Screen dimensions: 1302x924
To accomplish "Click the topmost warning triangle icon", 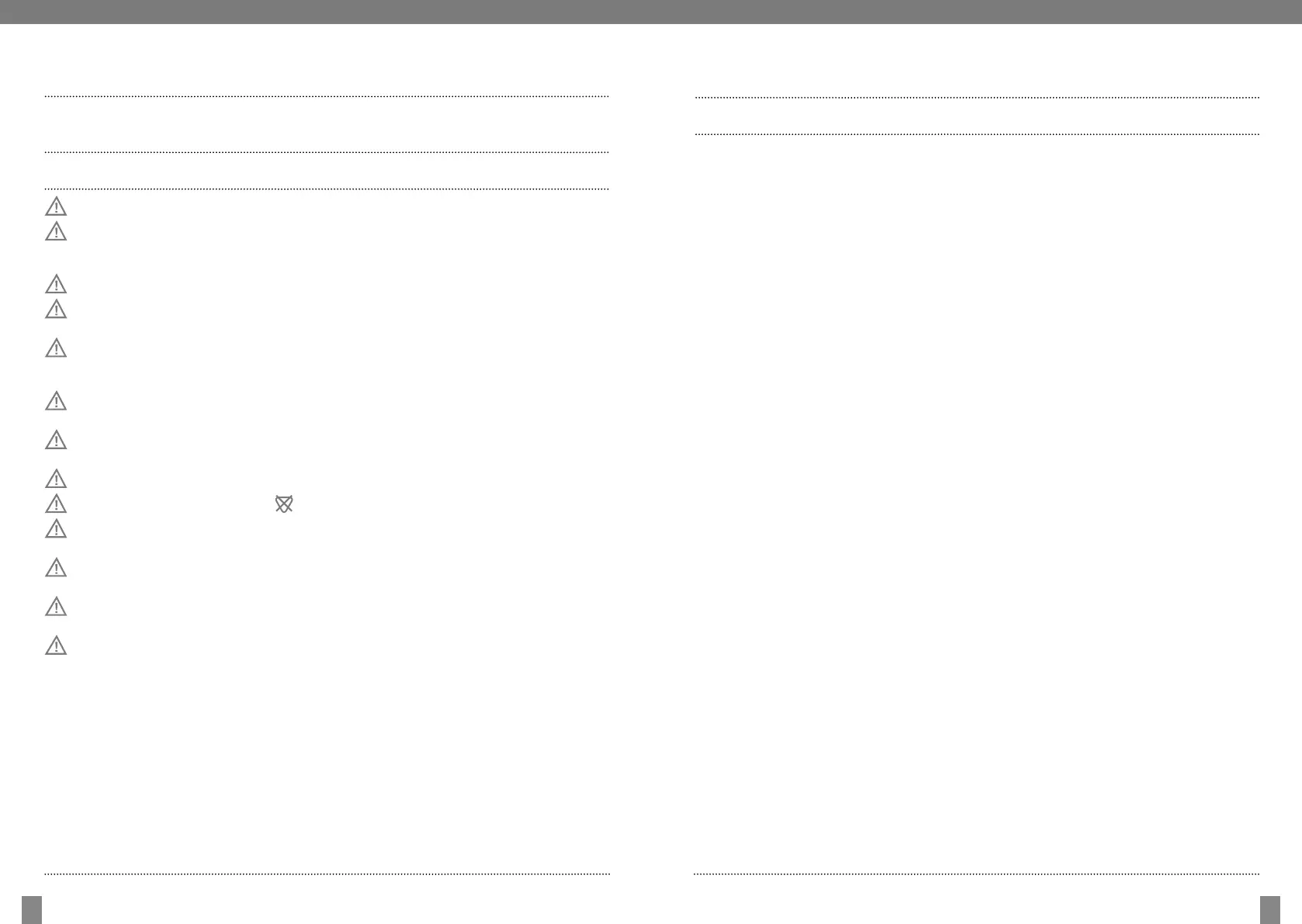I will (x=56, y=207).
